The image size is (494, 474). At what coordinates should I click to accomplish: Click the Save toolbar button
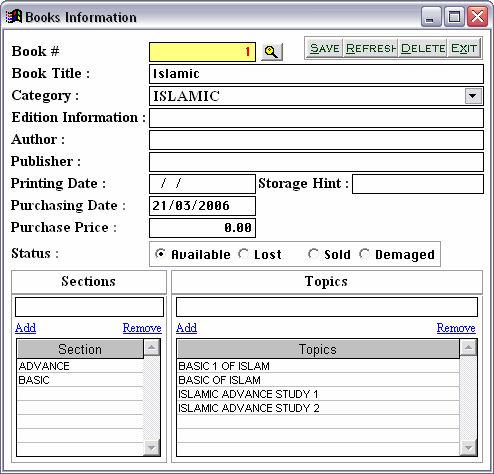tap(324, 49)
